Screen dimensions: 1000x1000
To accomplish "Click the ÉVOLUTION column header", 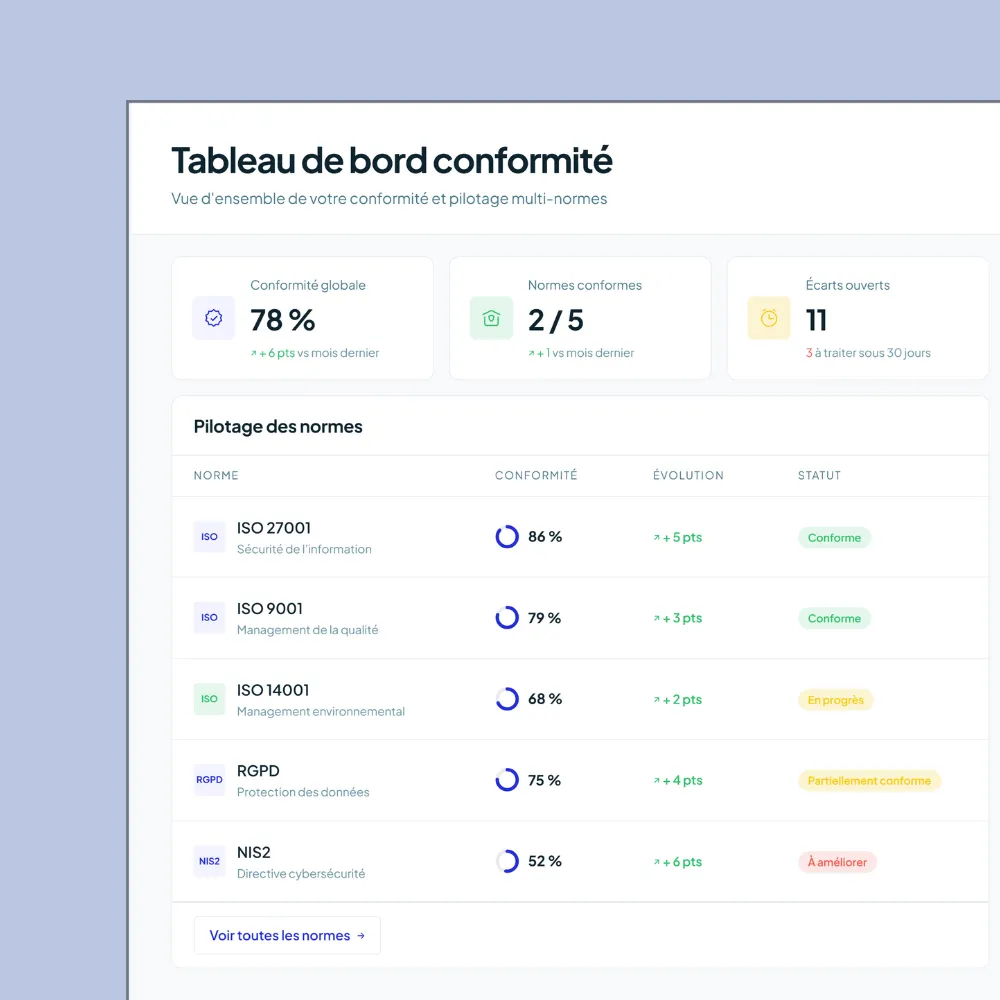I will pos(688,475).
